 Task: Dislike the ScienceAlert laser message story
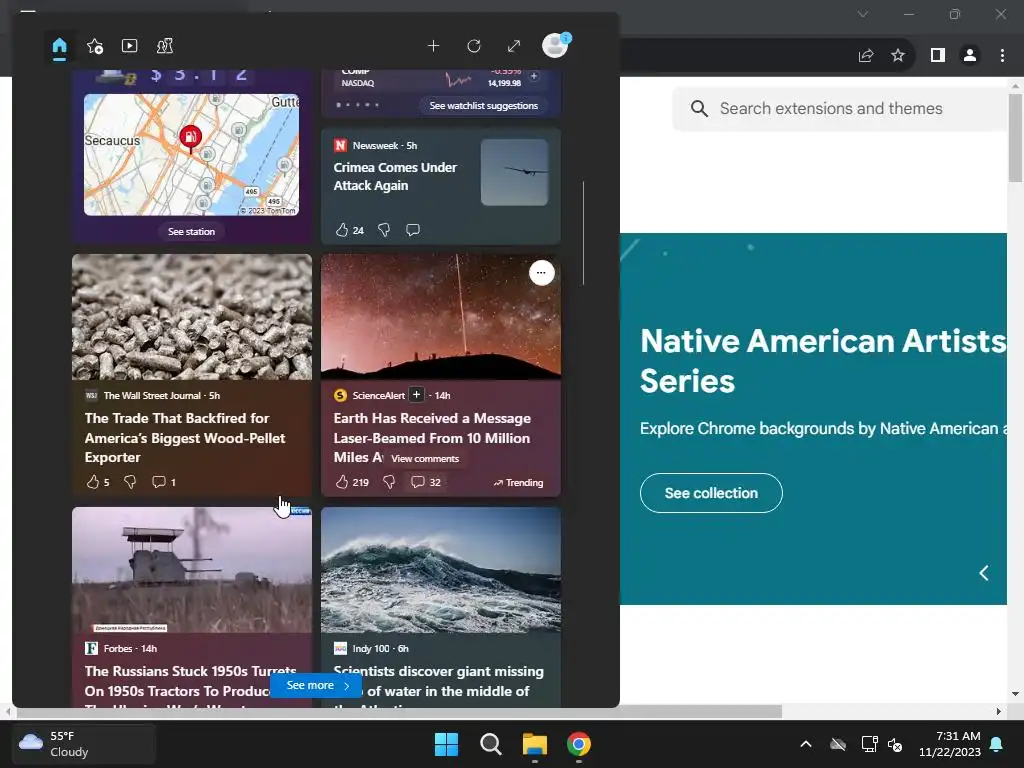[x=389, y=482]
